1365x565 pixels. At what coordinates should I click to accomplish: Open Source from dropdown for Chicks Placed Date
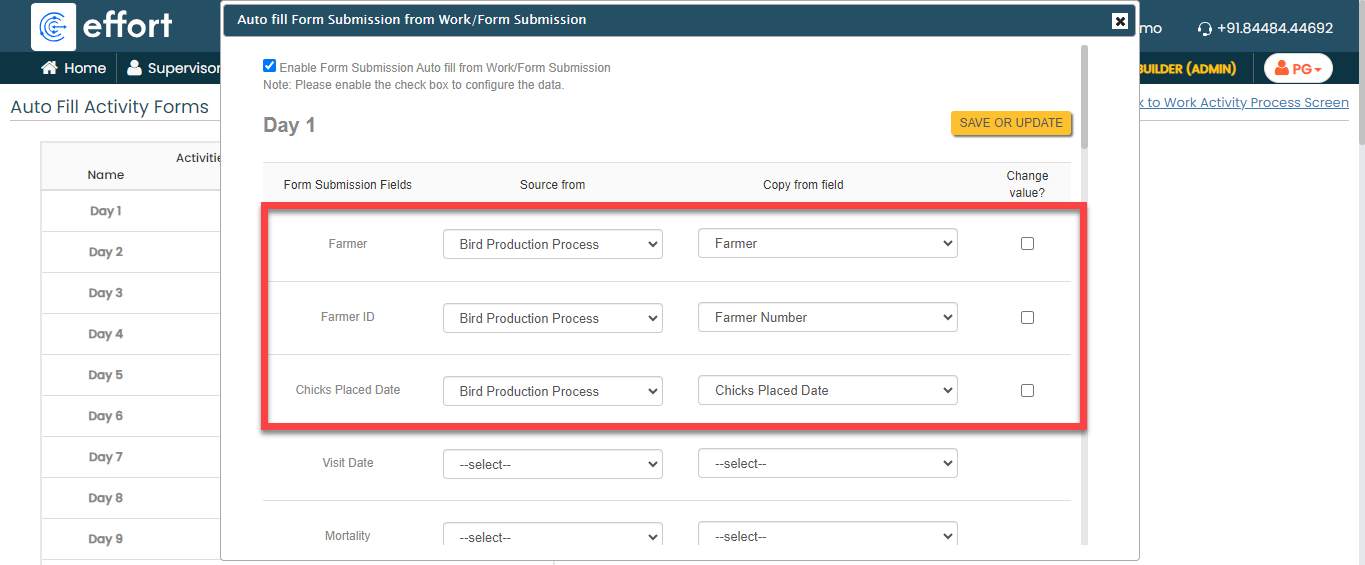(552, 391)
